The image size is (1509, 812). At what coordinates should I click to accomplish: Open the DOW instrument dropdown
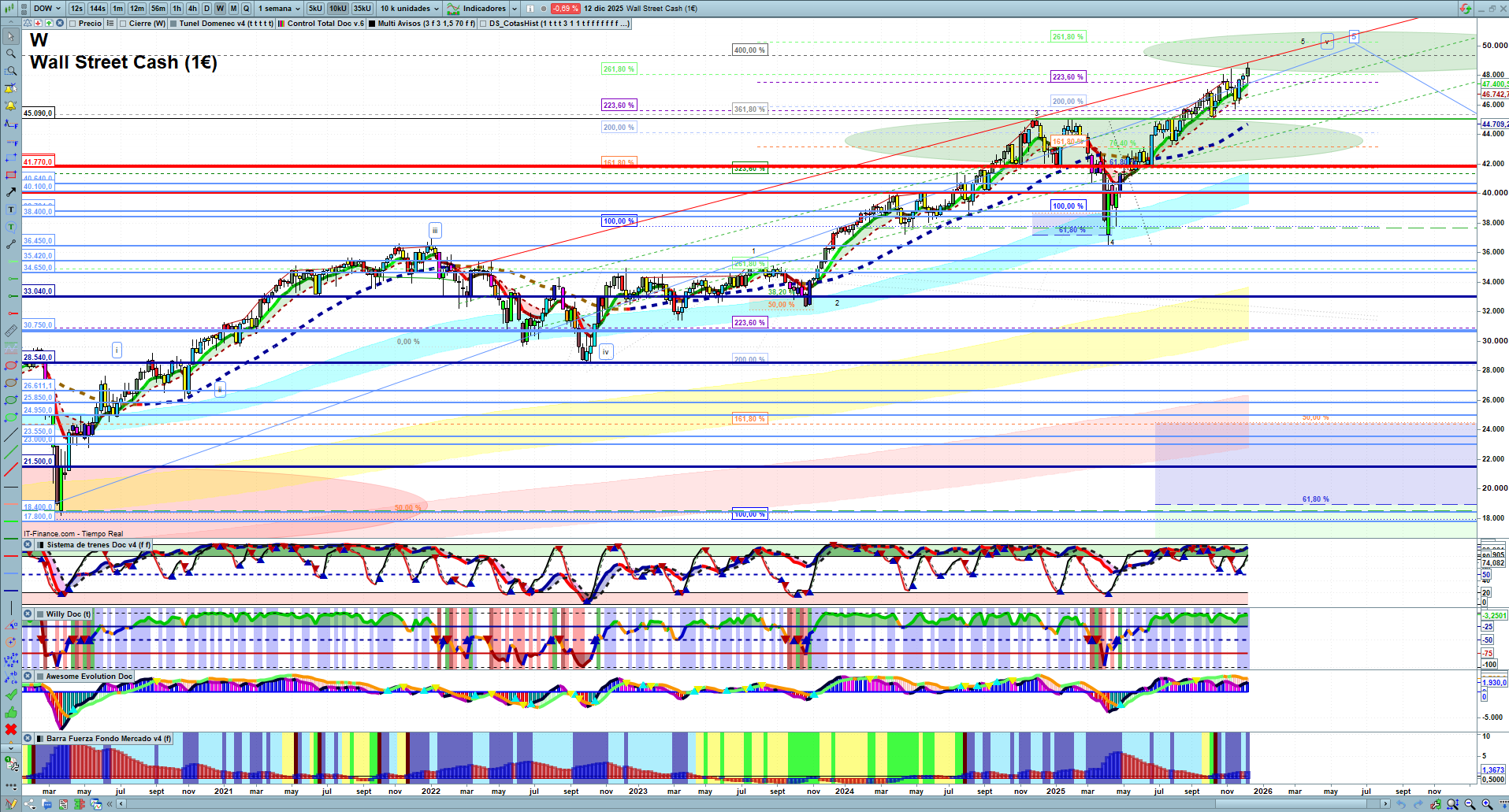46,9
